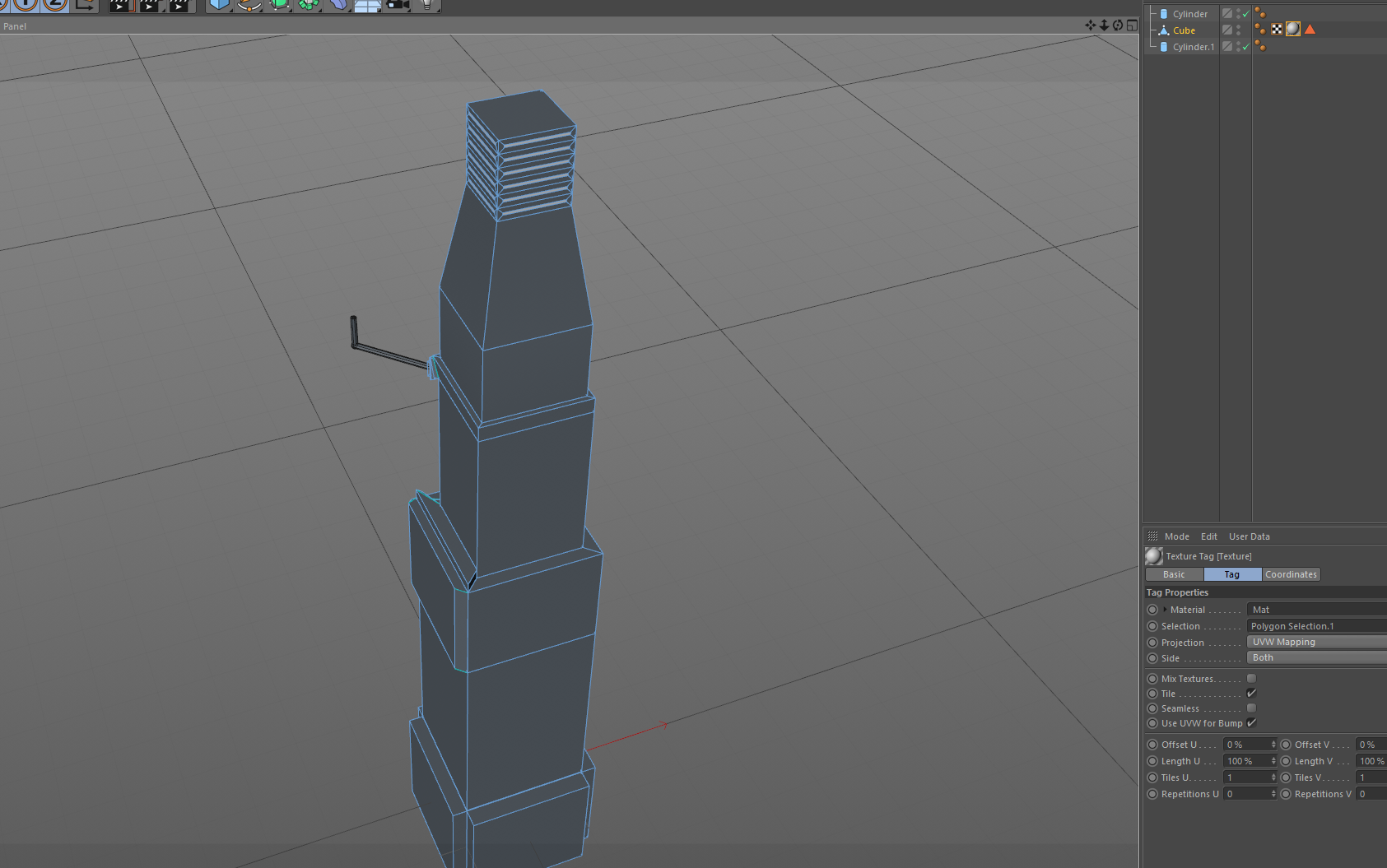The height and width of the screenshot is (868, 1387).
Task: Toggle viewport maximize icon
Action: (x=1132, y=26)
